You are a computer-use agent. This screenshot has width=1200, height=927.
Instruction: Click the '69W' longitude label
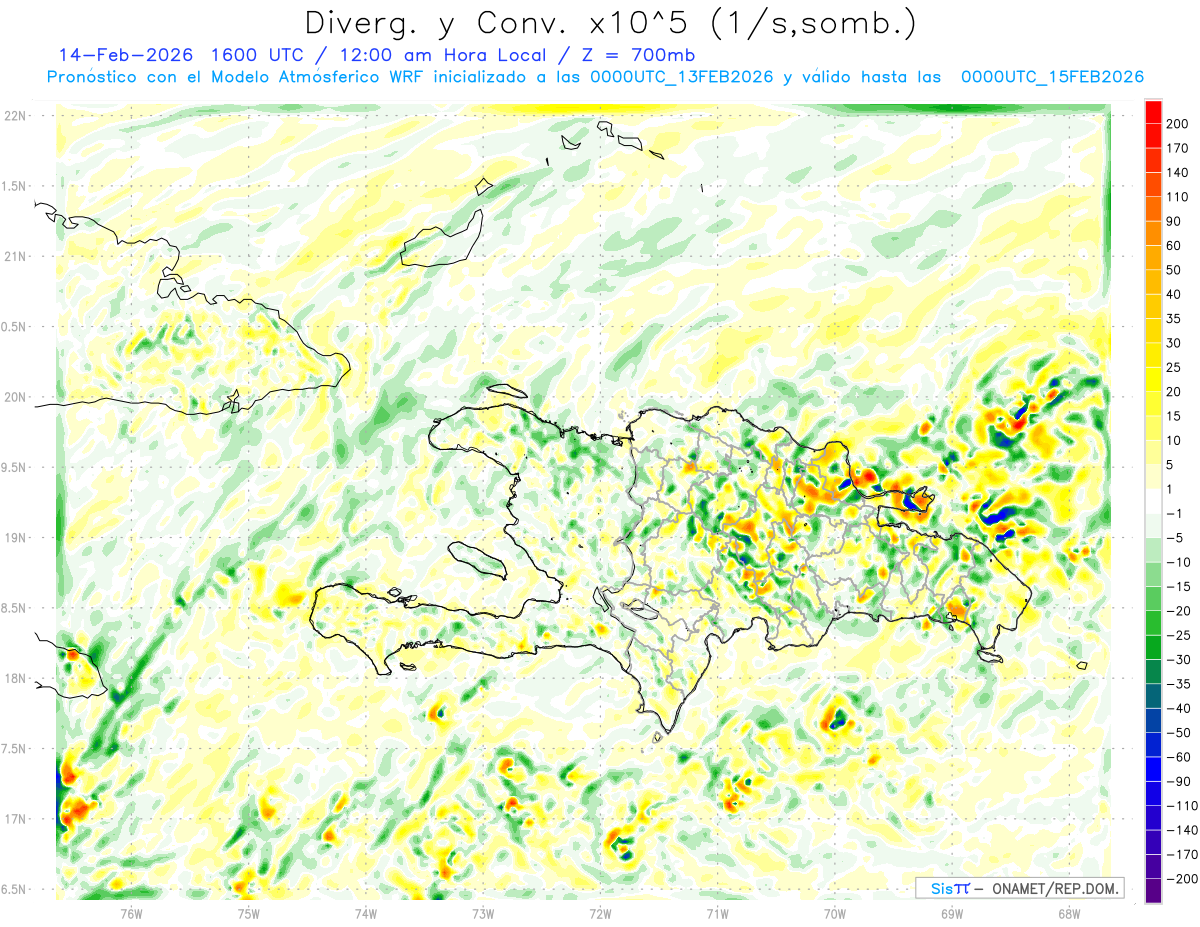pos(952,912)
